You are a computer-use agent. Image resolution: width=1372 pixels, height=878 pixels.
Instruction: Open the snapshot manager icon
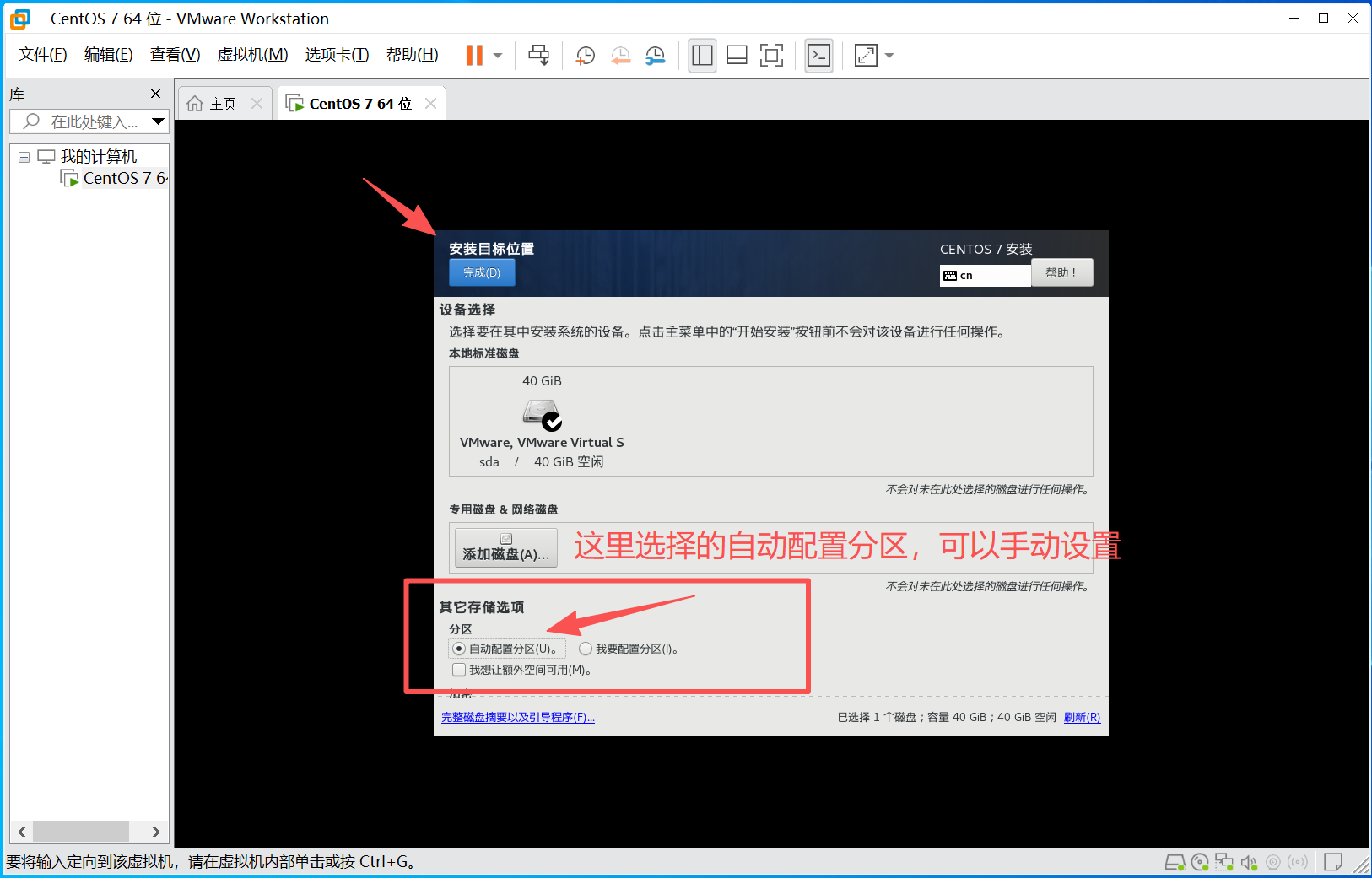(x=656, y=56)
